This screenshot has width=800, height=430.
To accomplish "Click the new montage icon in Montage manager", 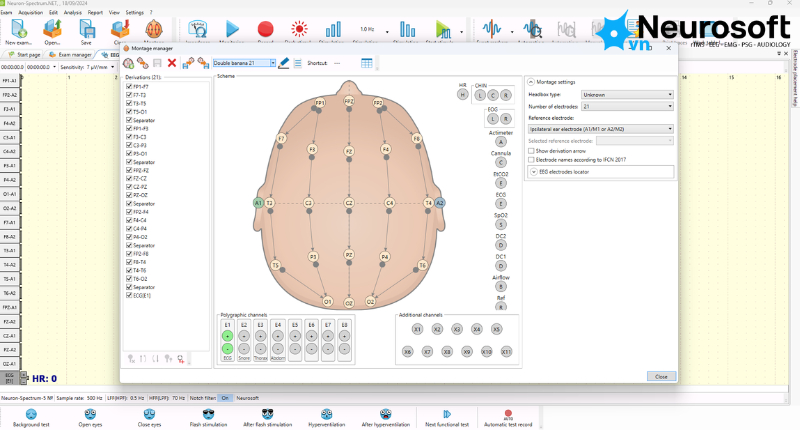I will [x=129, y=63].
